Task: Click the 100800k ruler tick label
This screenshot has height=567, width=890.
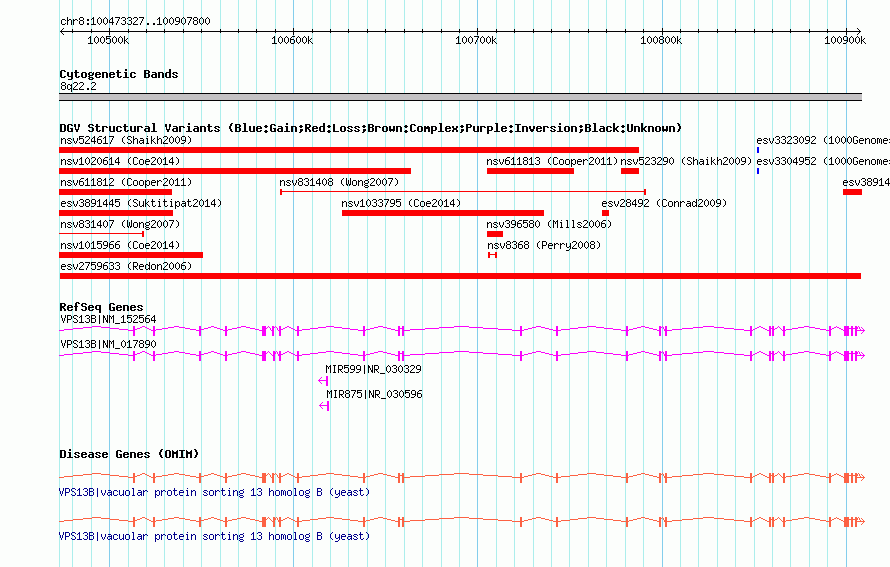Action: 661,40
